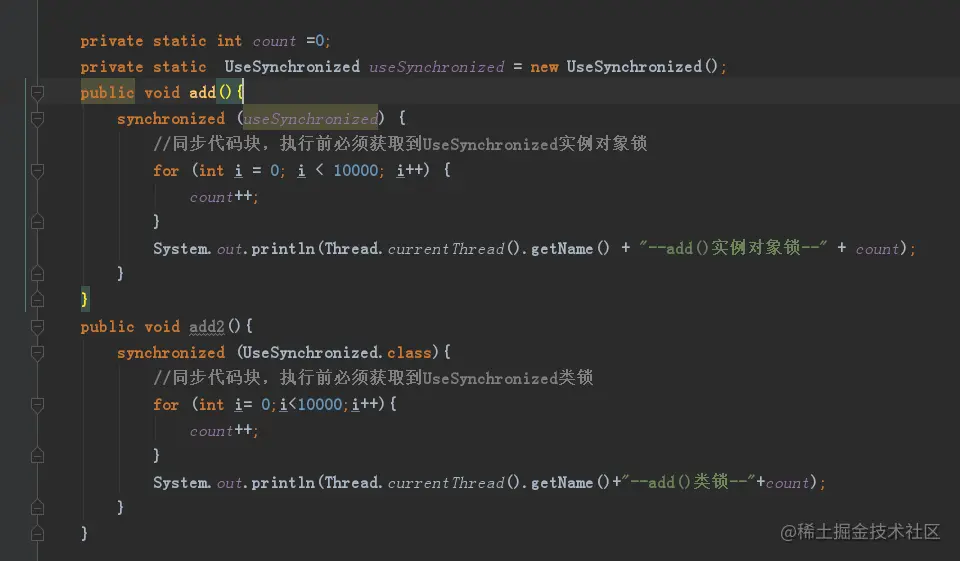Click the comment ending with 'UseSynchronized类锁'

coord(373,378)
